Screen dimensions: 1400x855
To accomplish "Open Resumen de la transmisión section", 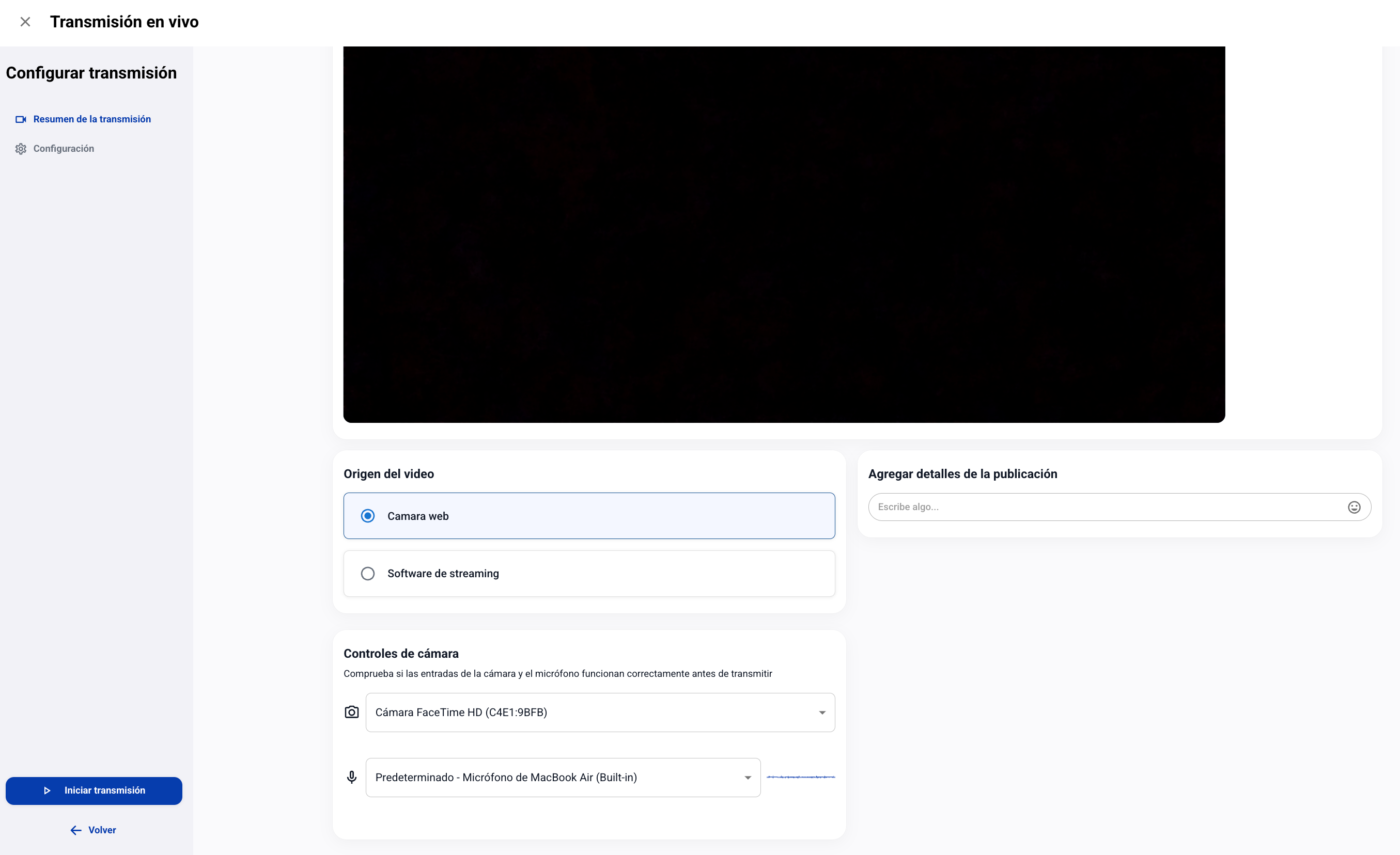I will coord(92,119).
